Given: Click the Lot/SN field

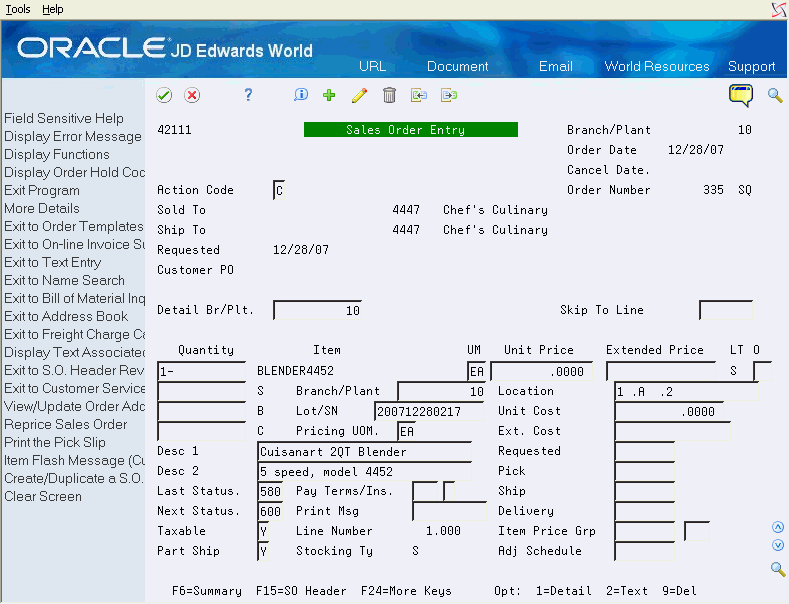Looking at the screenshot, I should (429, 411).
